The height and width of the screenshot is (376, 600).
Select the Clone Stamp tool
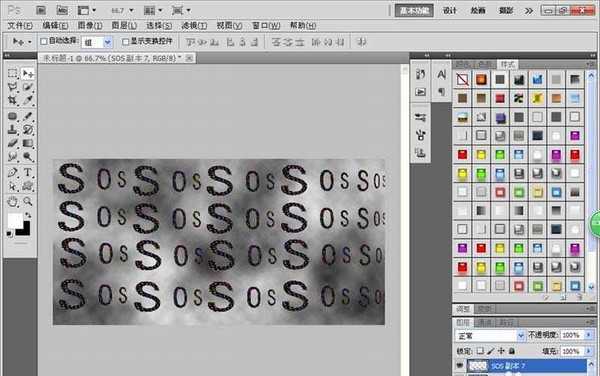pyautogui.click(x=12, y=130)
